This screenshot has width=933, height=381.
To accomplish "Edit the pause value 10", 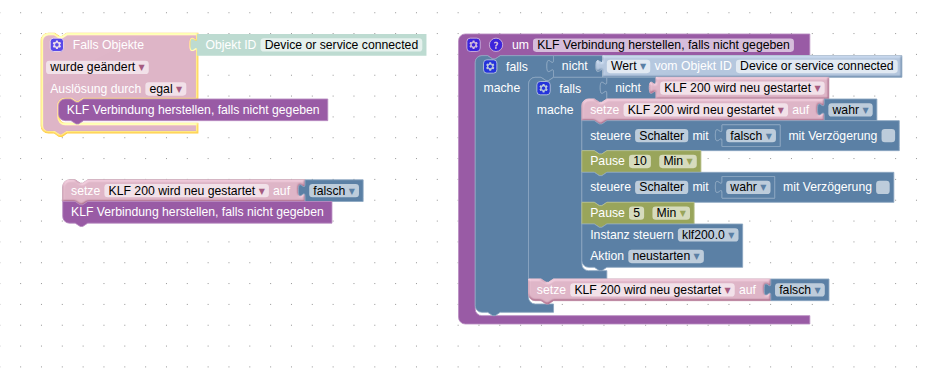I will 640,161.
